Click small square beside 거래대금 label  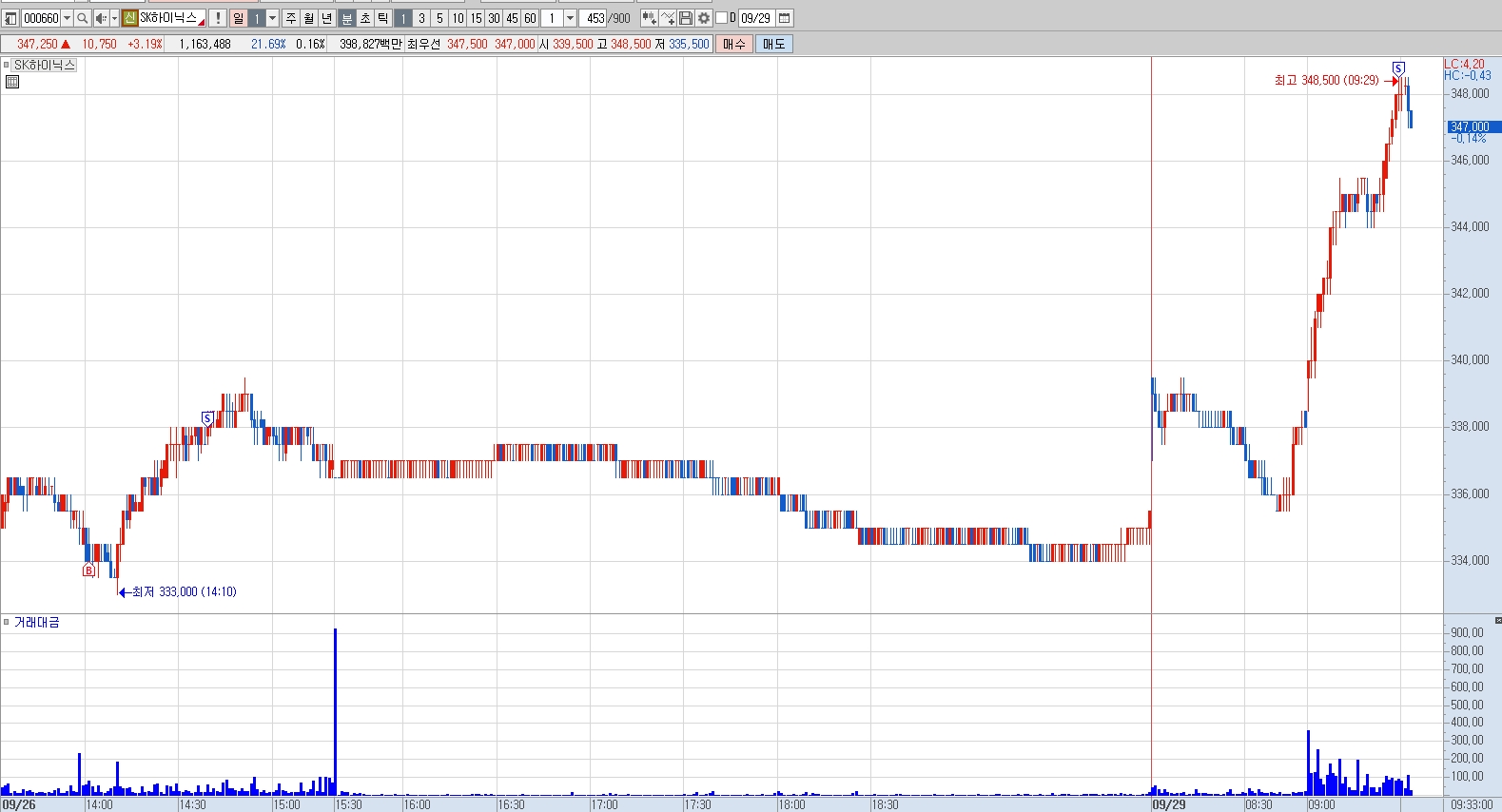(6, 622)
